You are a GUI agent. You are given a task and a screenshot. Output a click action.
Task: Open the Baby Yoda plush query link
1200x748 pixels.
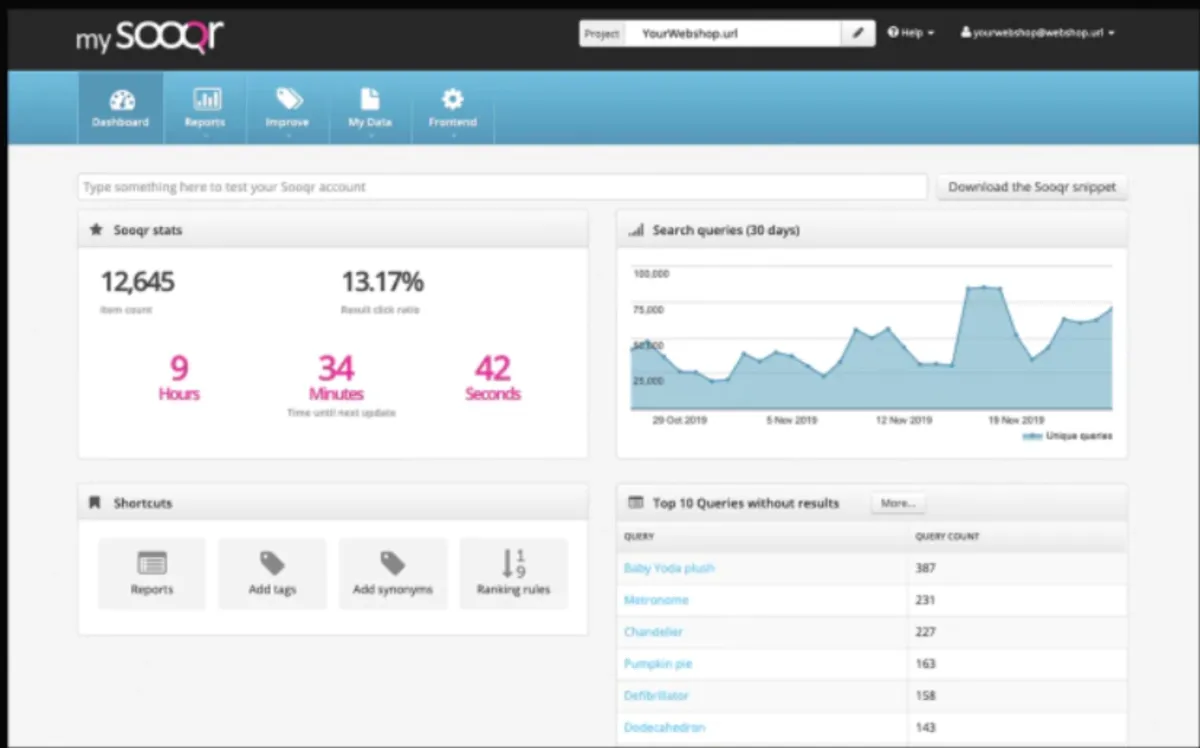(669, 568)
